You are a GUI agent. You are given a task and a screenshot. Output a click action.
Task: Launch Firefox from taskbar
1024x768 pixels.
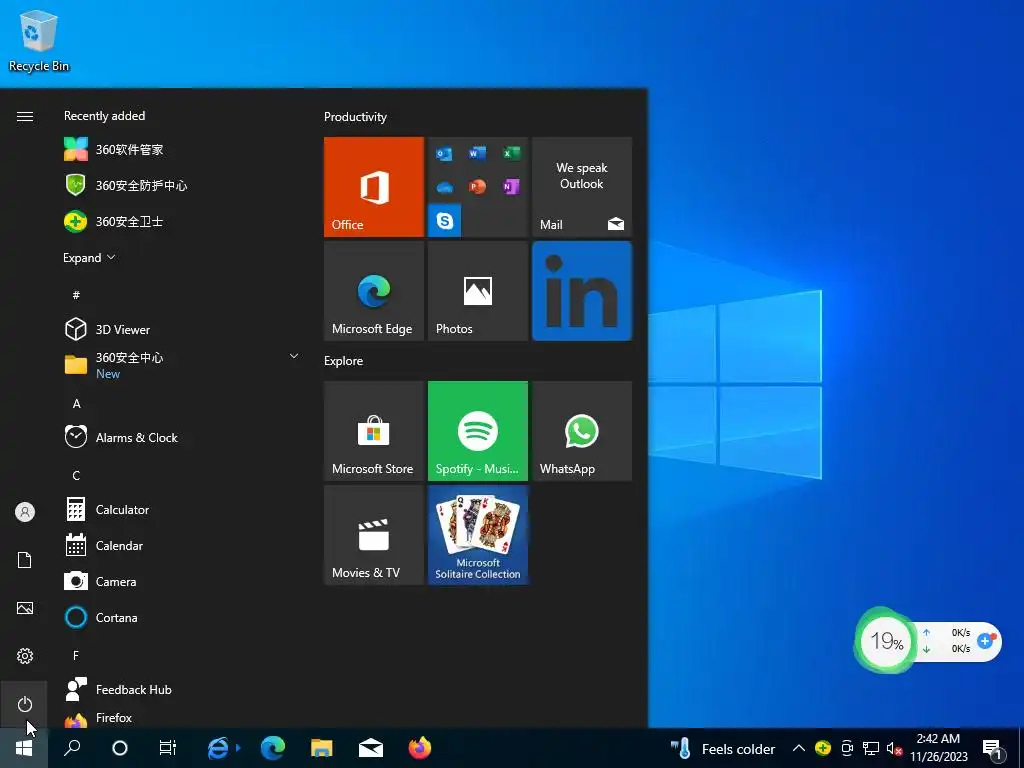420,748
